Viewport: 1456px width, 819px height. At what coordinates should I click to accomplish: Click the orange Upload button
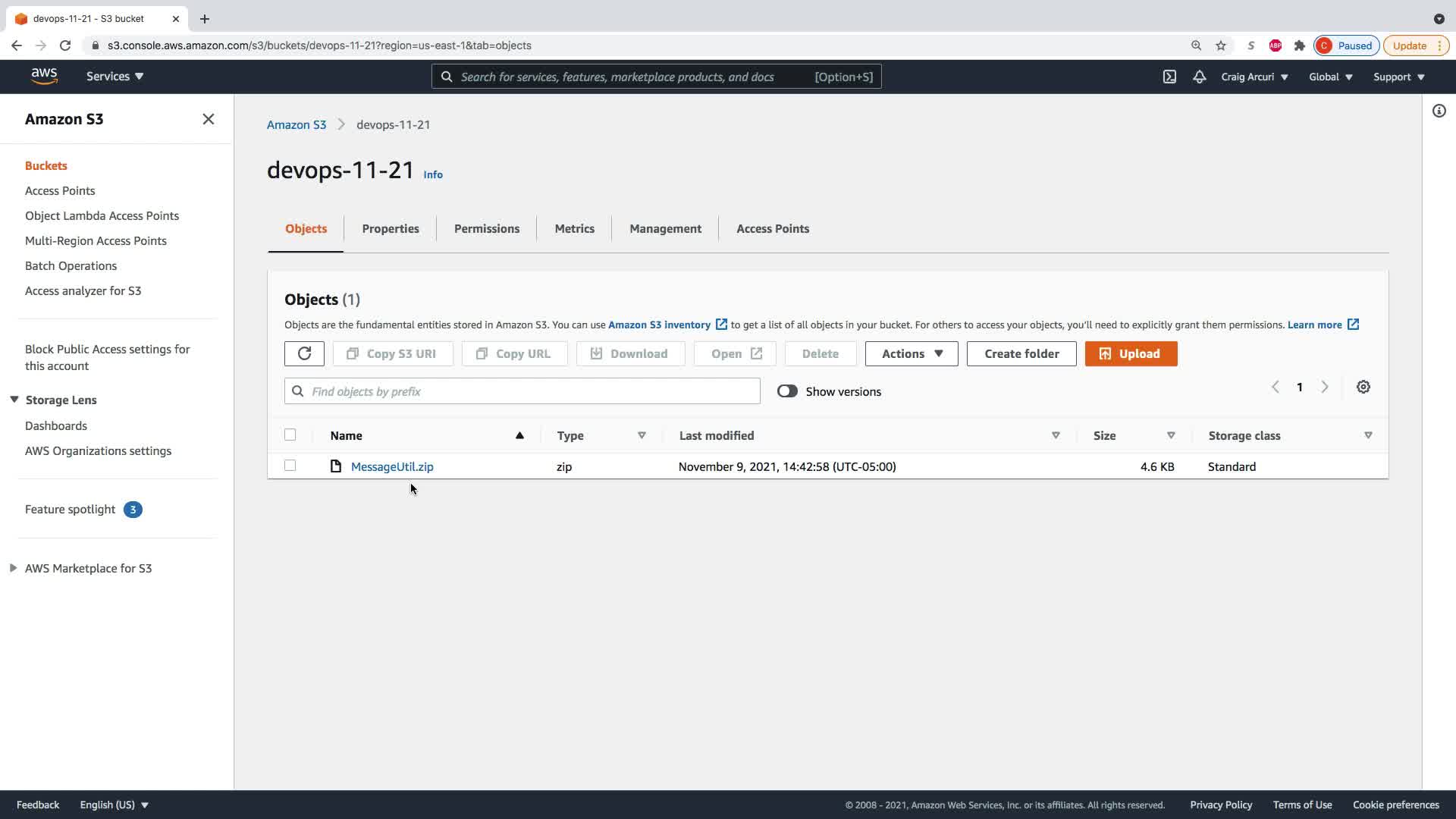[x=1130, y=353]
